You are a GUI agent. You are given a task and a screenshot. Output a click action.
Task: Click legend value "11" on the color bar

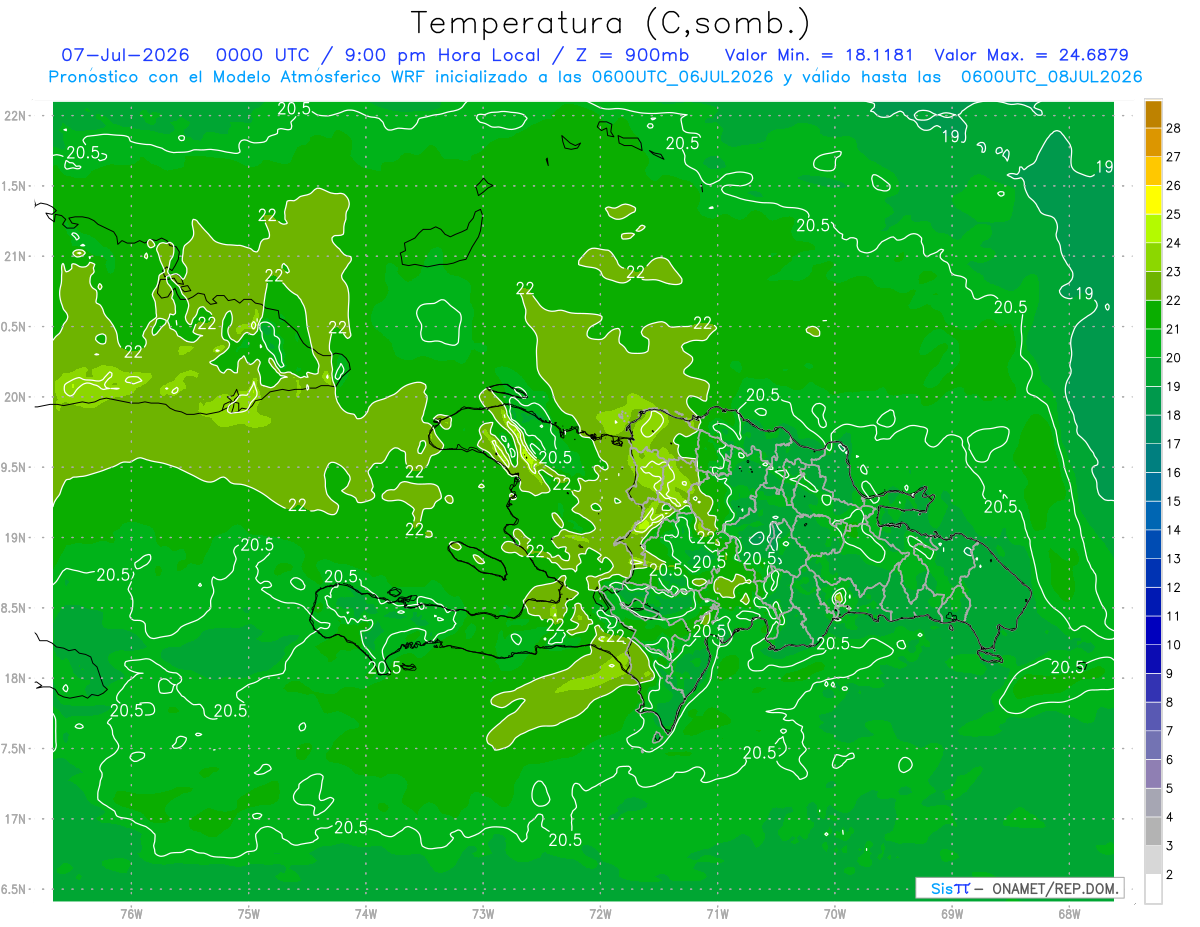(x=1174, y=616)
